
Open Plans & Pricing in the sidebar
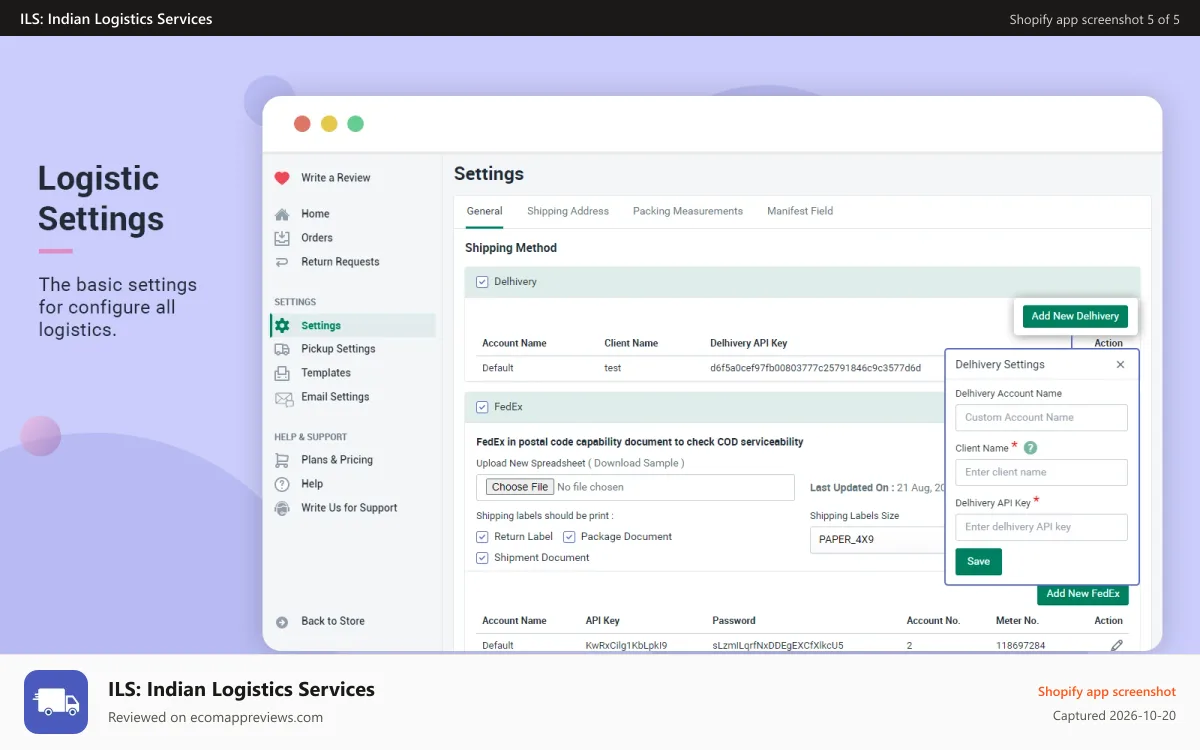(337, 460)
